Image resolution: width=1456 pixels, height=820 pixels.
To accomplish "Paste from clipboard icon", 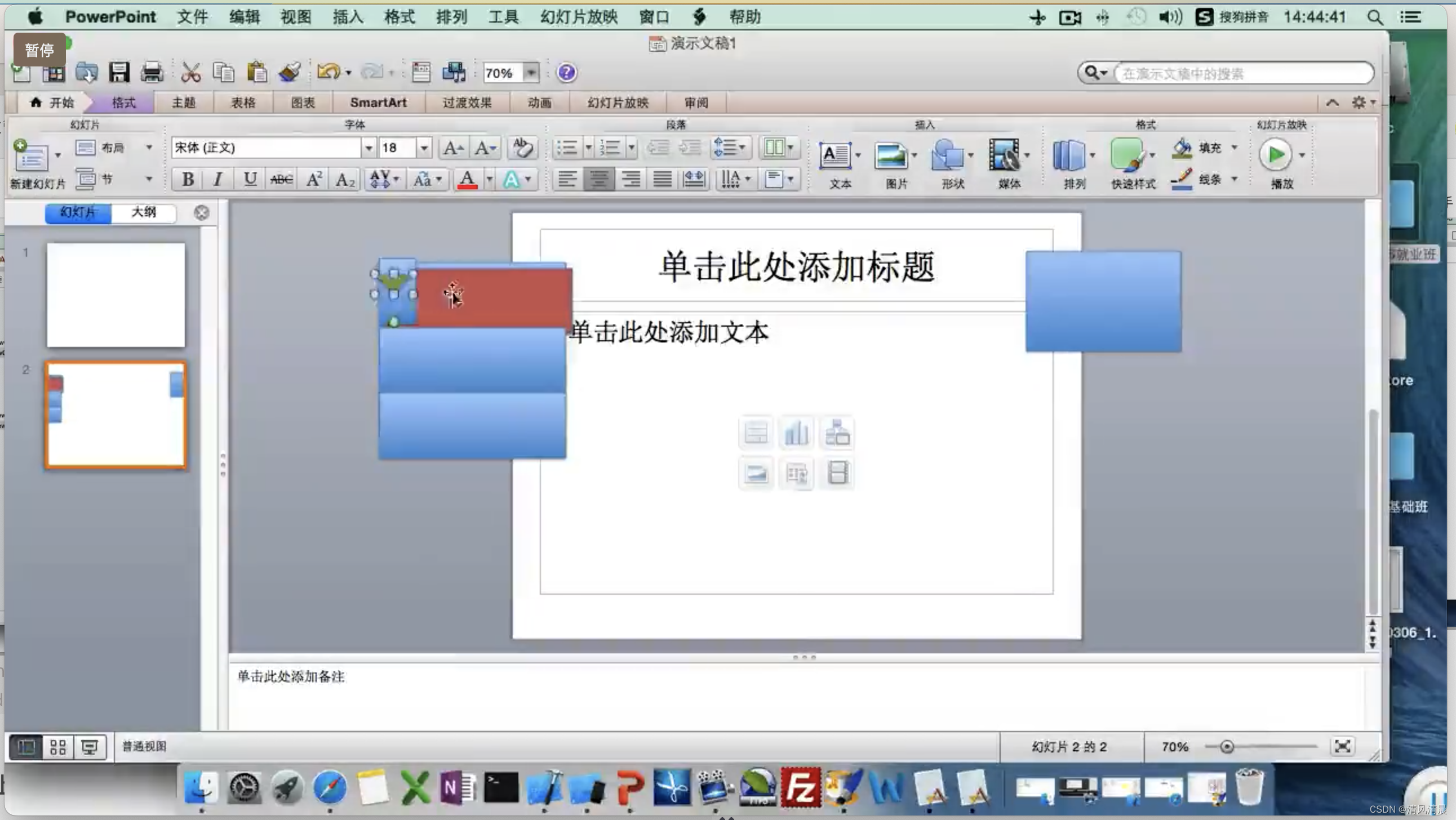I will click(x=256, y=72).
